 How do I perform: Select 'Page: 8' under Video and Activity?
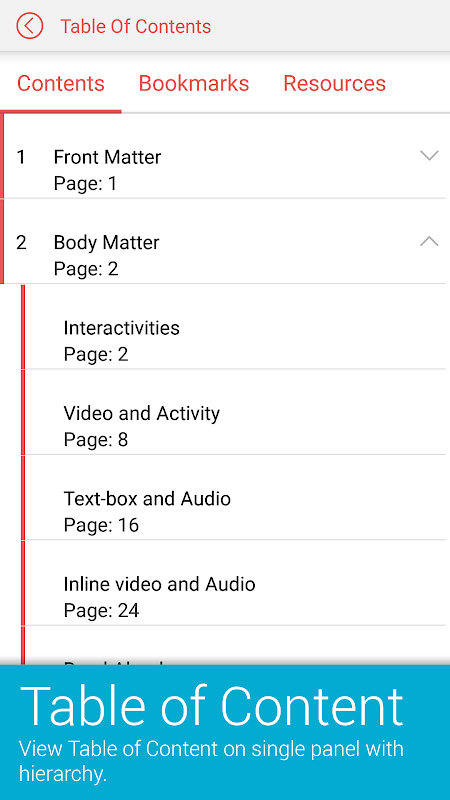pos(96,440)
